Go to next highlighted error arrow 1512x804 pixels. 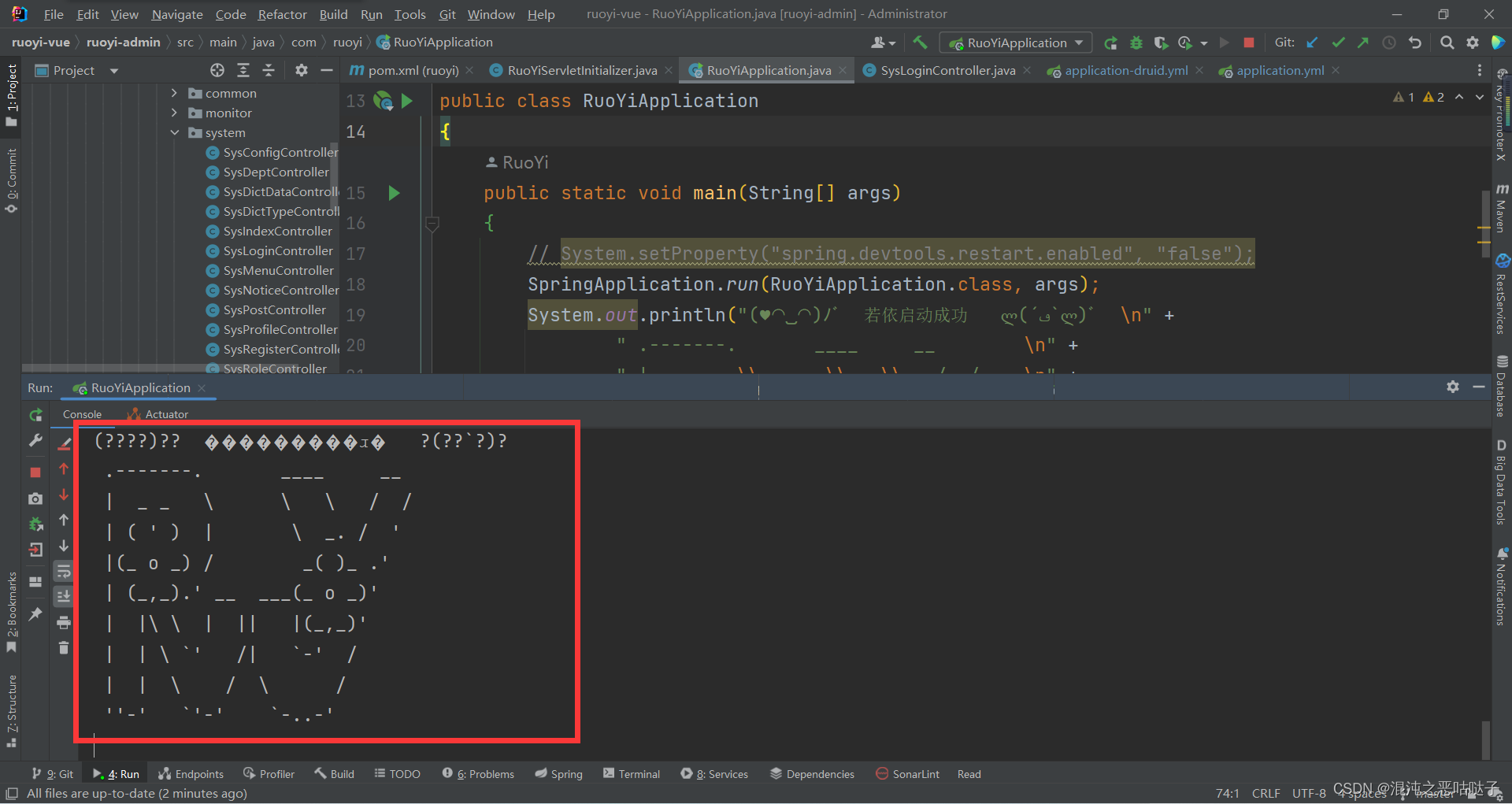click(1480, 97)
